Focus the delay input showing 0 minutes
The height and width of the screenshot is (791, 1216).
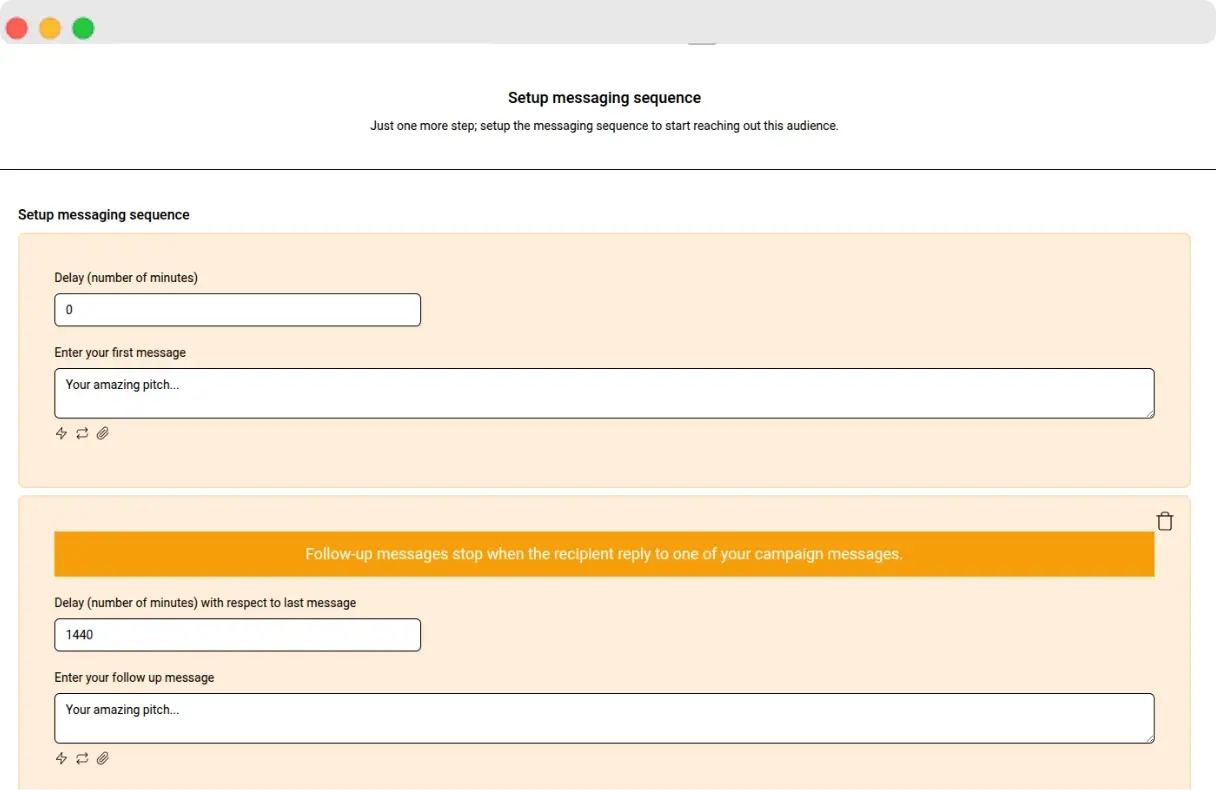237,310
